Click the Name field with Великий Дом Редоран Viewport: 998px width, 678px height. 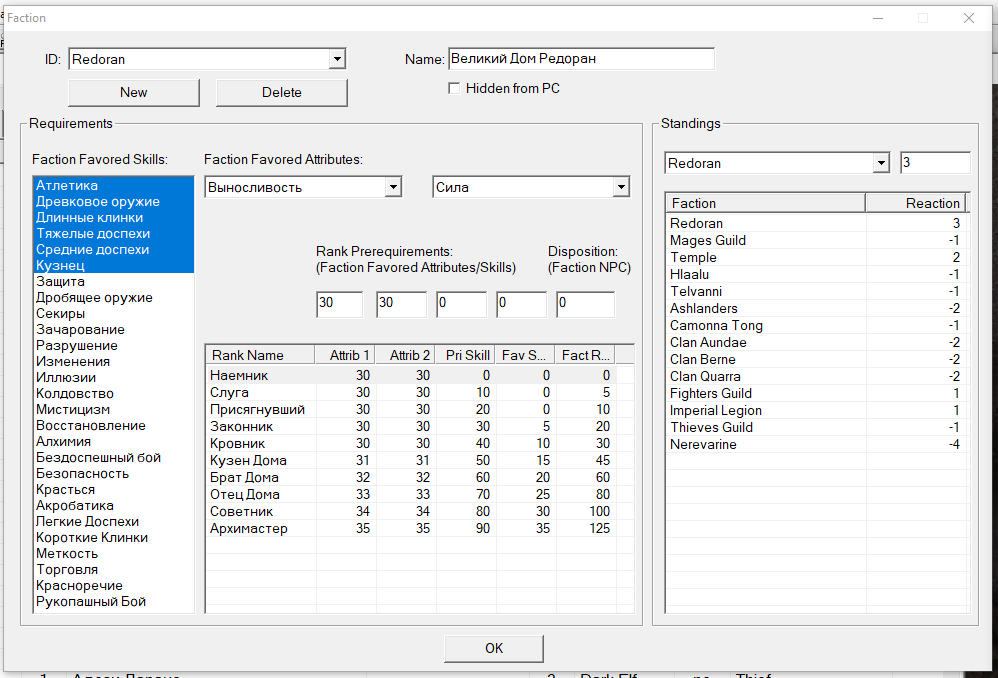(x=581, y=59)
